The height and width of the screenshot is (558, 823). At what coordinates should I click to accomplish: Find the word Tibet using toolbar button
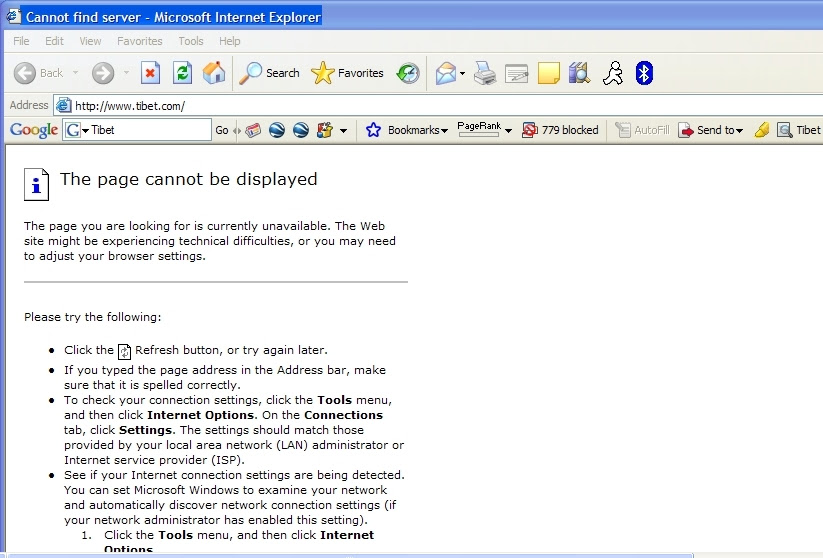pyautogui.click(x=799, y=130)
